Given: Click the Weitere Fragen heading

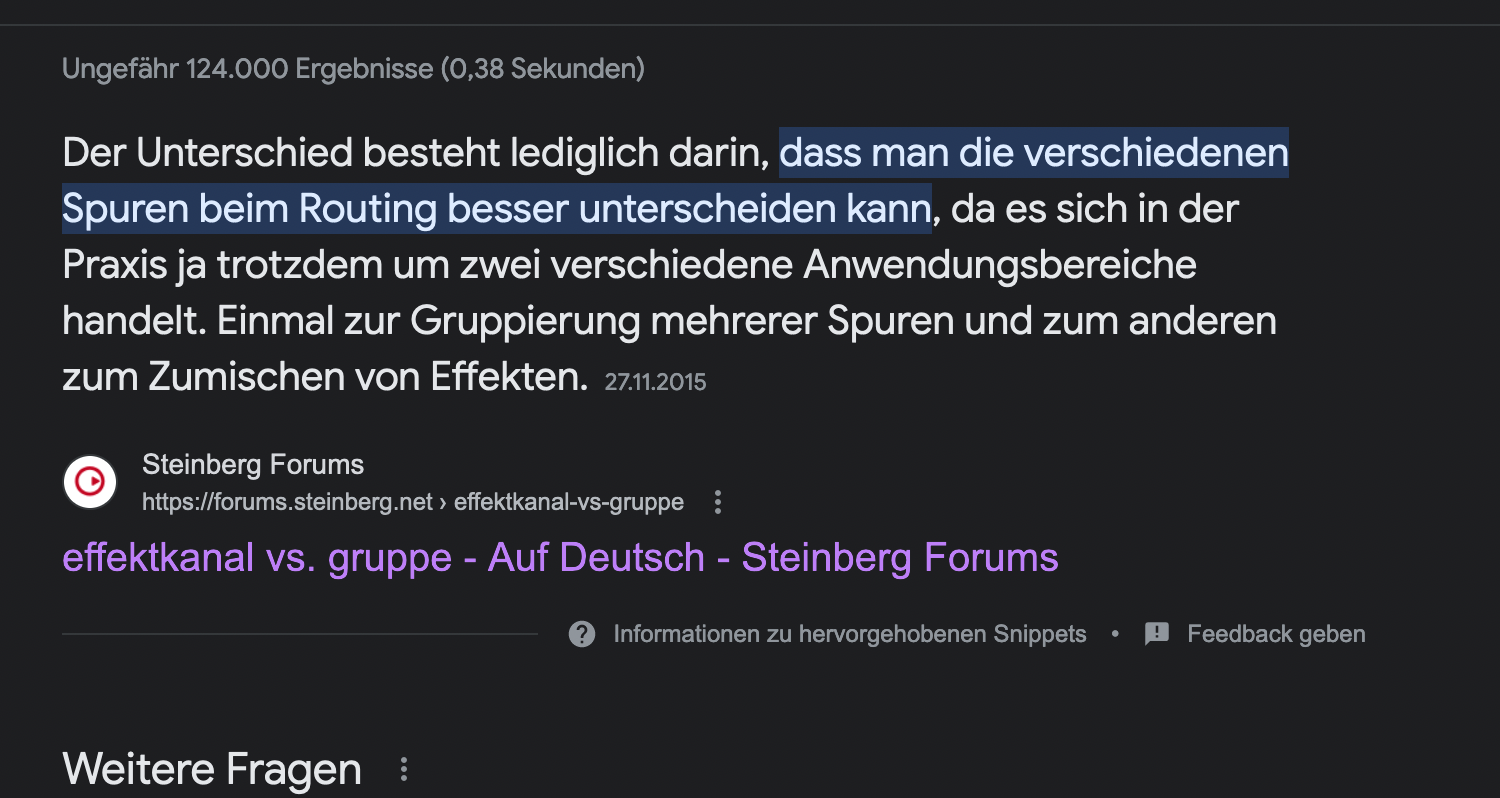Looking at the screenshot, I should coord(212,769).
